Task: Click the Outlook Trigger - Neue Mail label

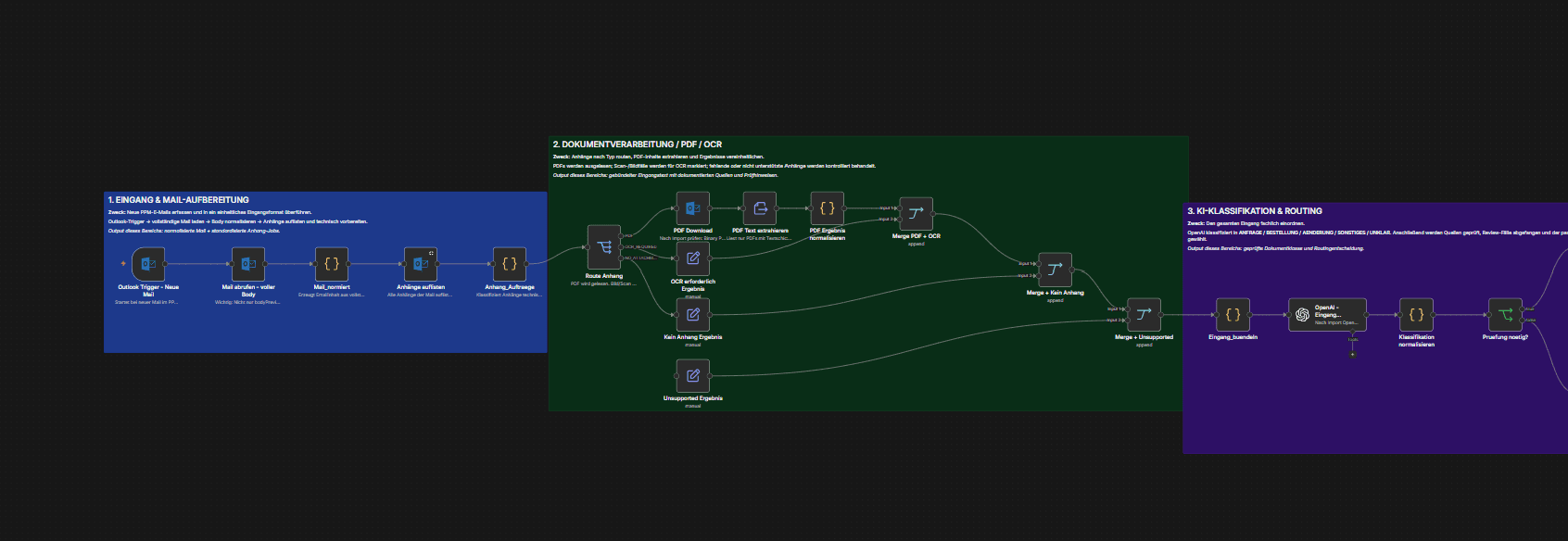Action: tap(148, 291)
